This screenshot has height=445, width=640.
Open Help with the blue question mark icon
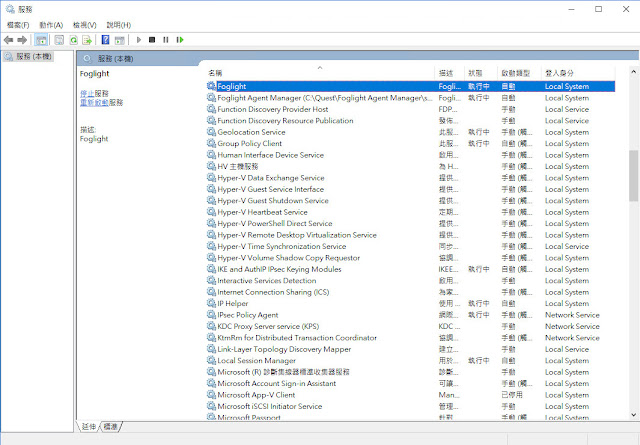[105, 40]
